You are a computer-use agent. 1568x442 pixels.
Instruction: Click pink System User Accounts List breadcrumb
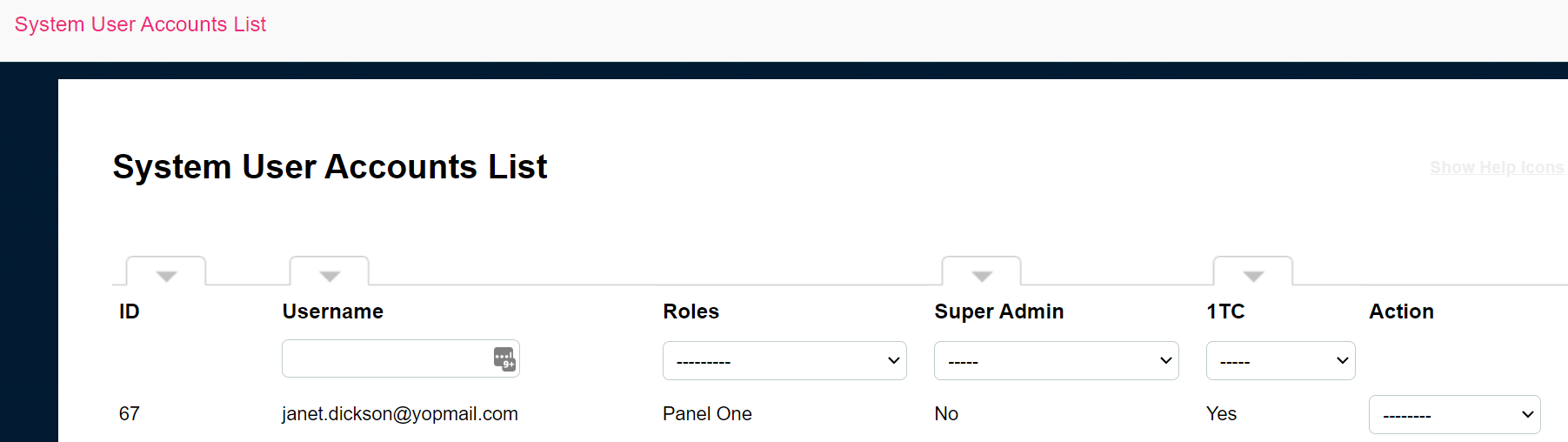[x=140, y=24]
